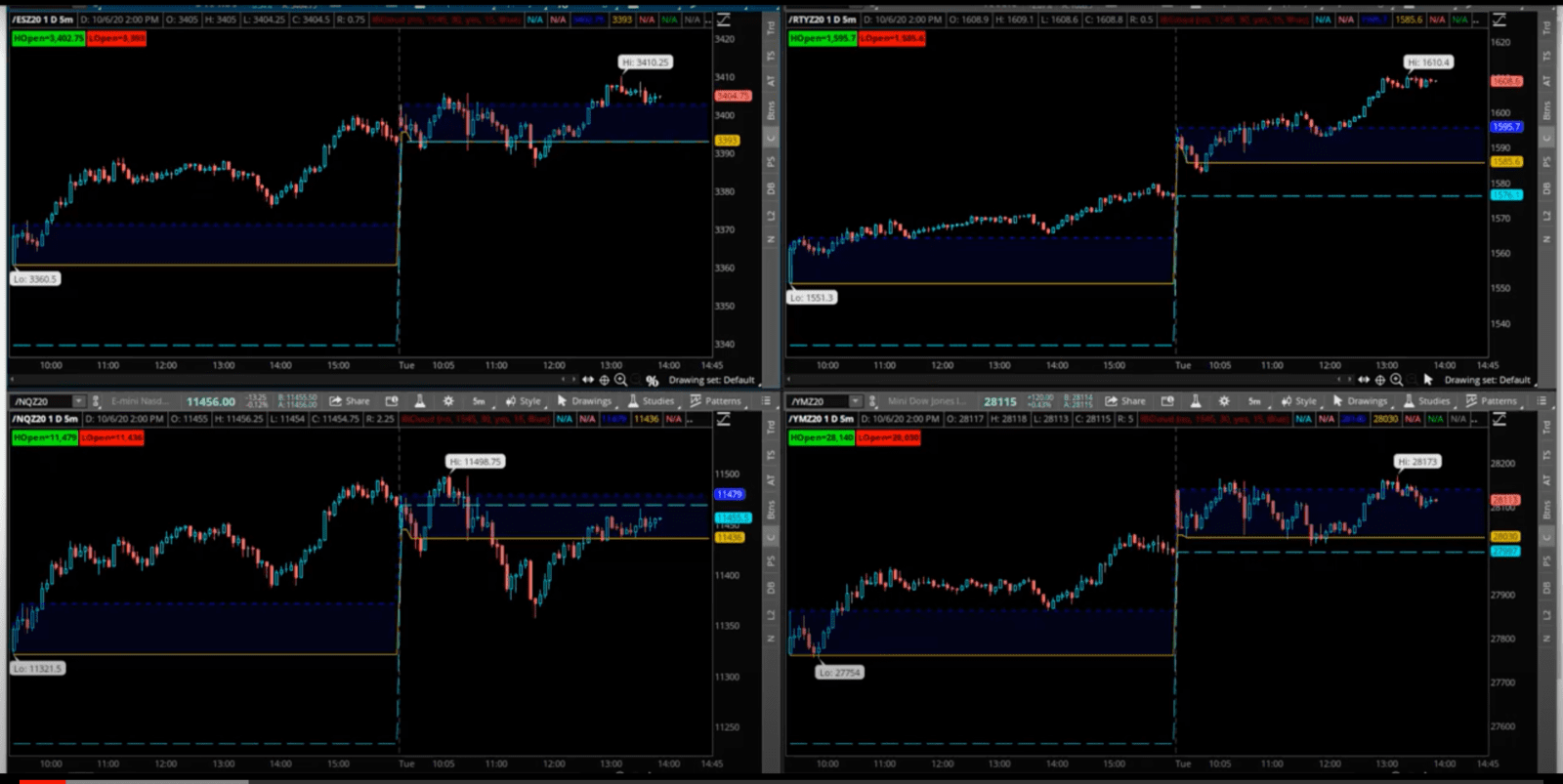Screen dimensions: 1563x784
Task: Toggle the PS side tab on the /ESZ20 chart
Action: pyautogui.click(x=771, y=162)
